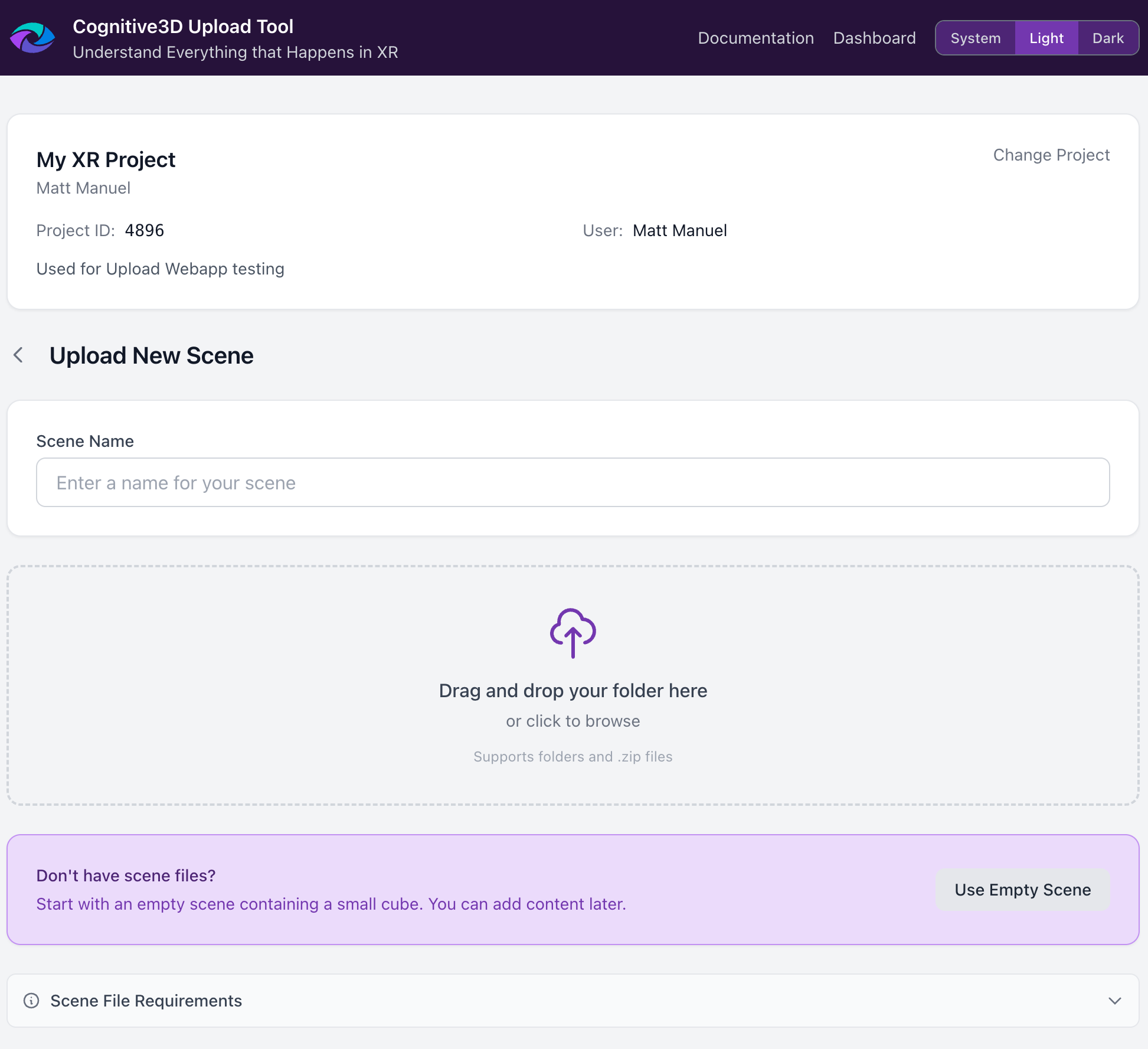Click the info icon next to Scene File Requirements
Image resolution: width=1148 pixels, height=1049 pixels.
pos(31,1001)
